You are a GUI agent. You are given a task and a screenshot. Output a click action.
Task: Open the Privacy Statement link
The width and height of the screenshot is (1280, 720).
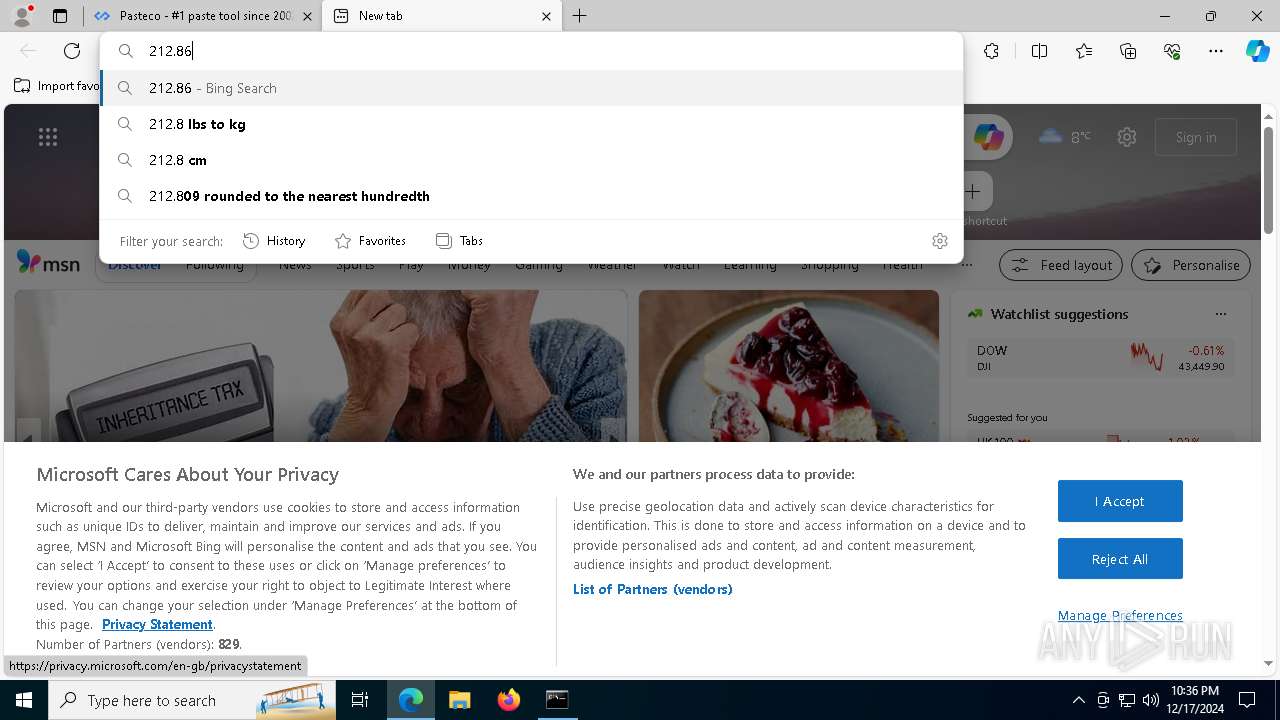tap(157, 624)
